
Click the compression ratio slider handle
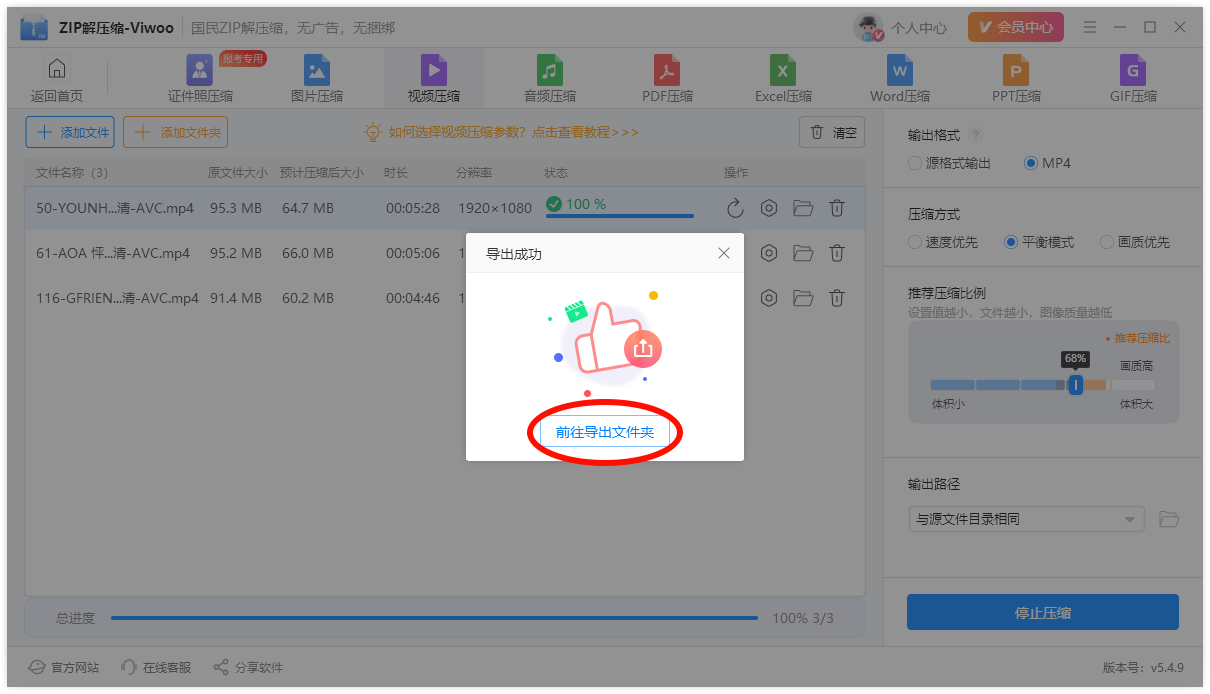[x=1075, y=384]
